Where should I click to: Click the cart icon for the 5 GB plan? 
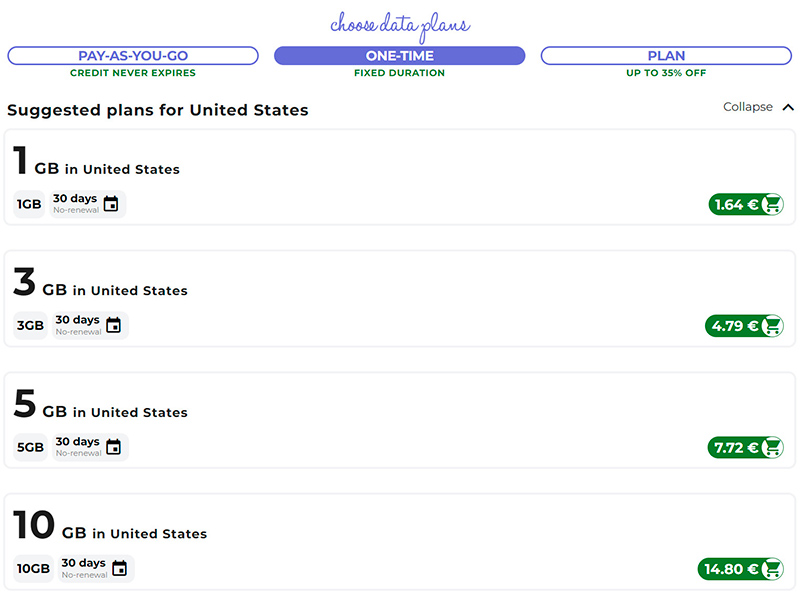(x=772, y=448)
